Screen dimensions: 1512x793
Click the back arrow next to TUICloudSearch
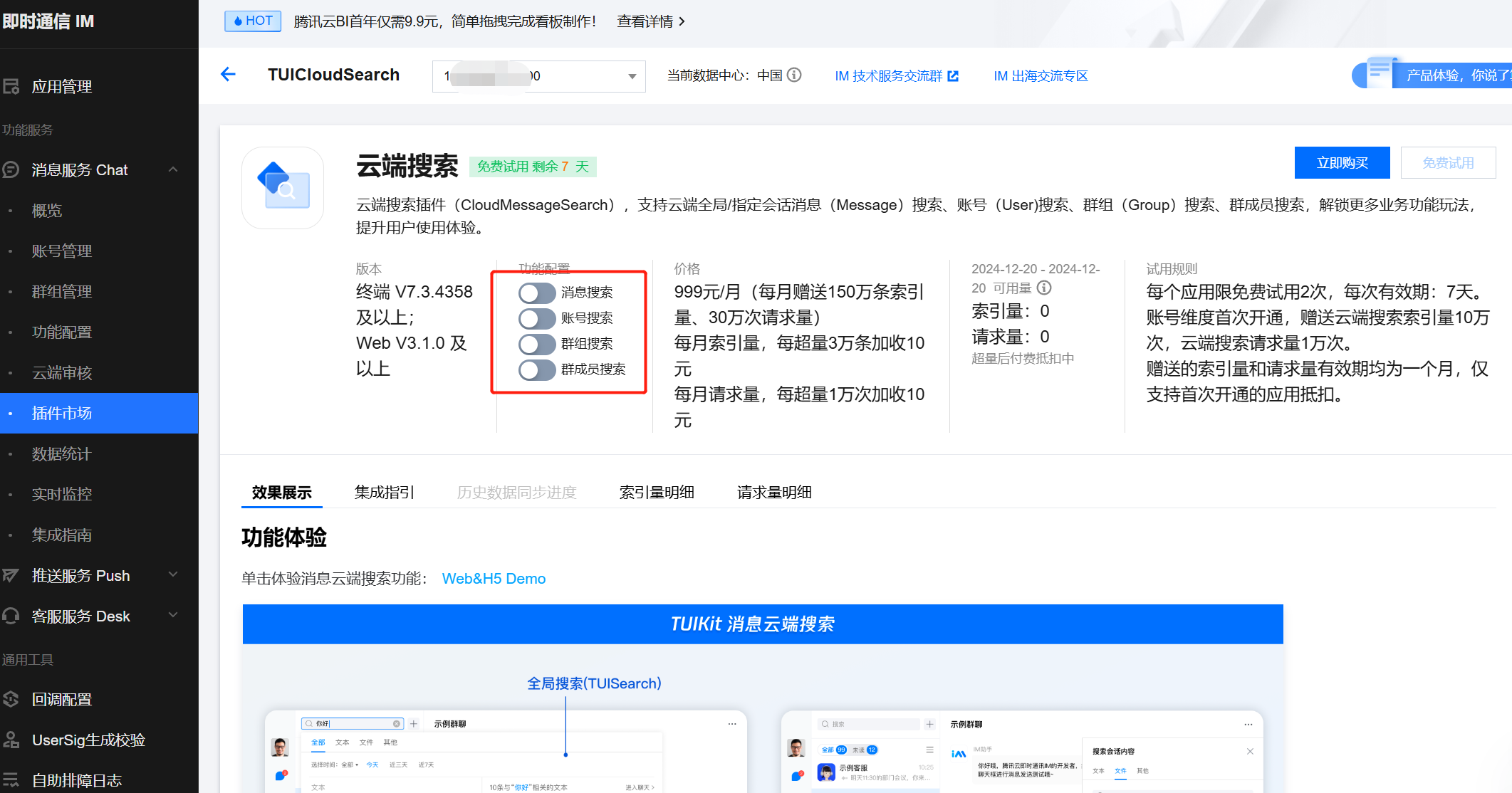pyautogui.click(x=228, y=74)
